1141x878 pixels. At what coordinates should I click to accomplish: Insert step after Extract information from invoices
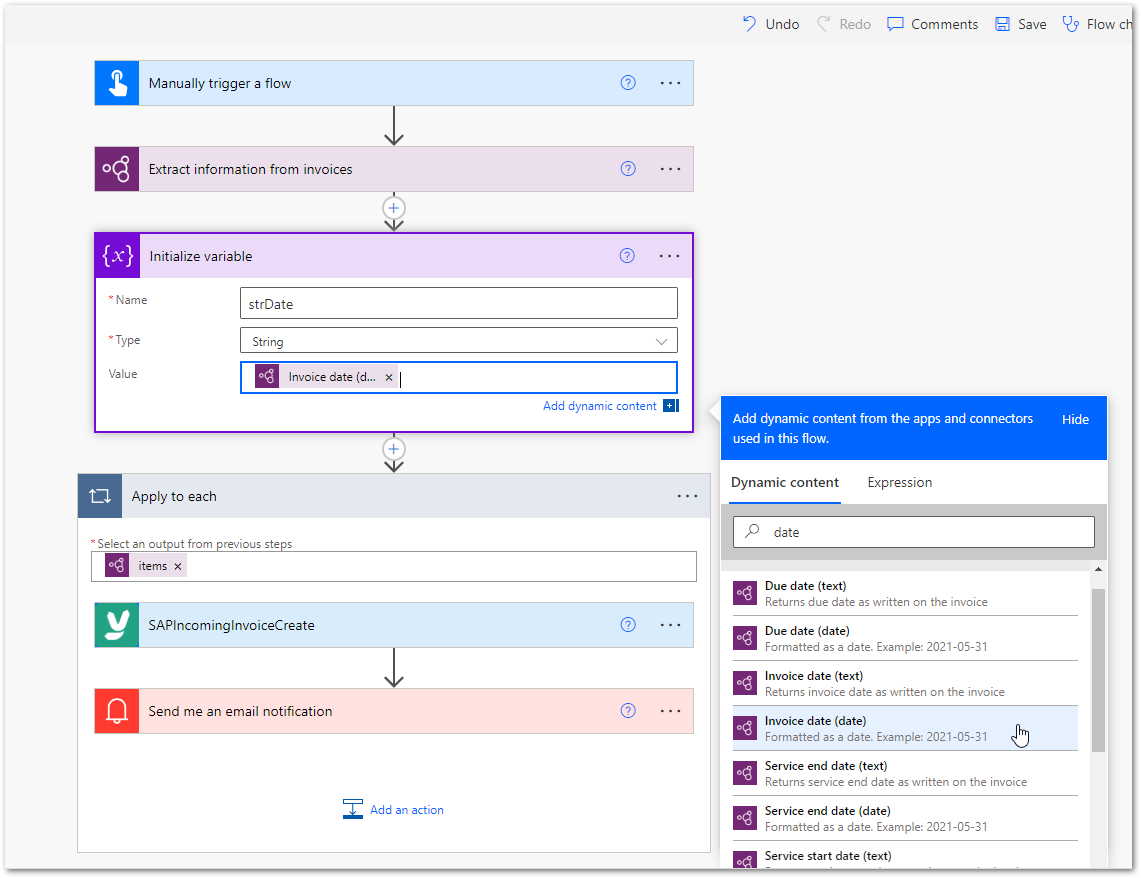(x=394, y=208)
